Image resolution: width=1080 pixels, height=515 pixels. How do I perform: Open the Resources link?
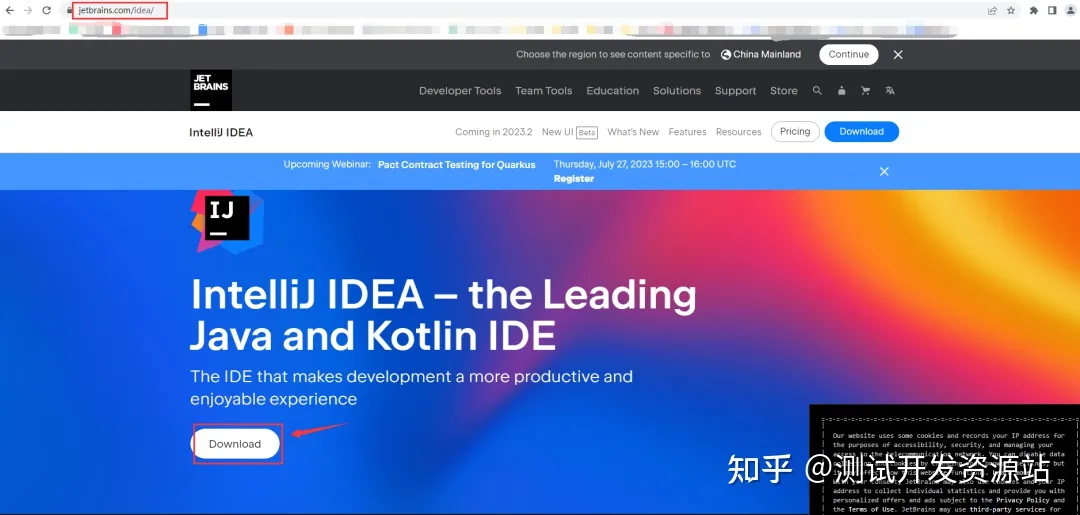click(x=738, y=132)
